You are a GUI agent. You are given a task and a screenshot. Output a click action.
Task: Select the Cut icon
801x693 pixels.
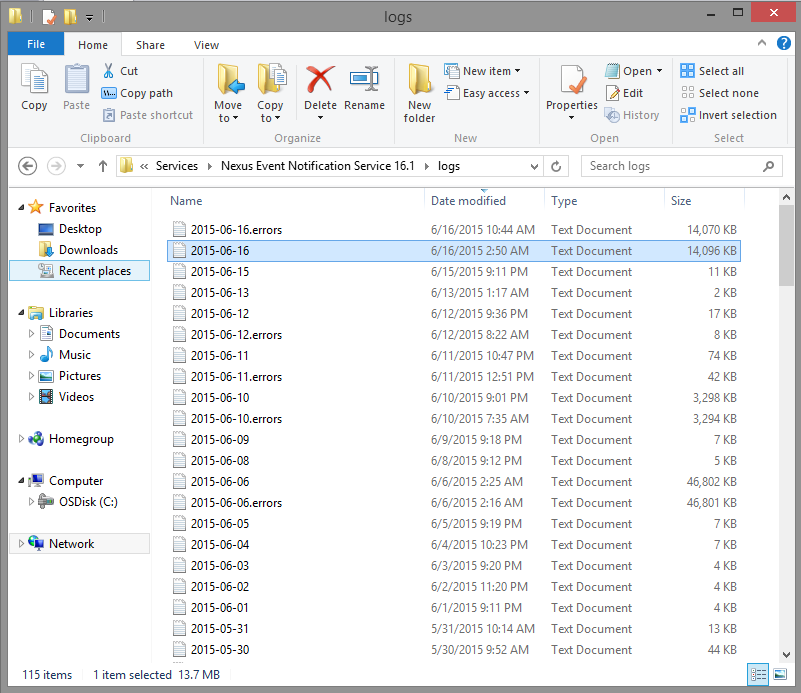pos(108,72)
